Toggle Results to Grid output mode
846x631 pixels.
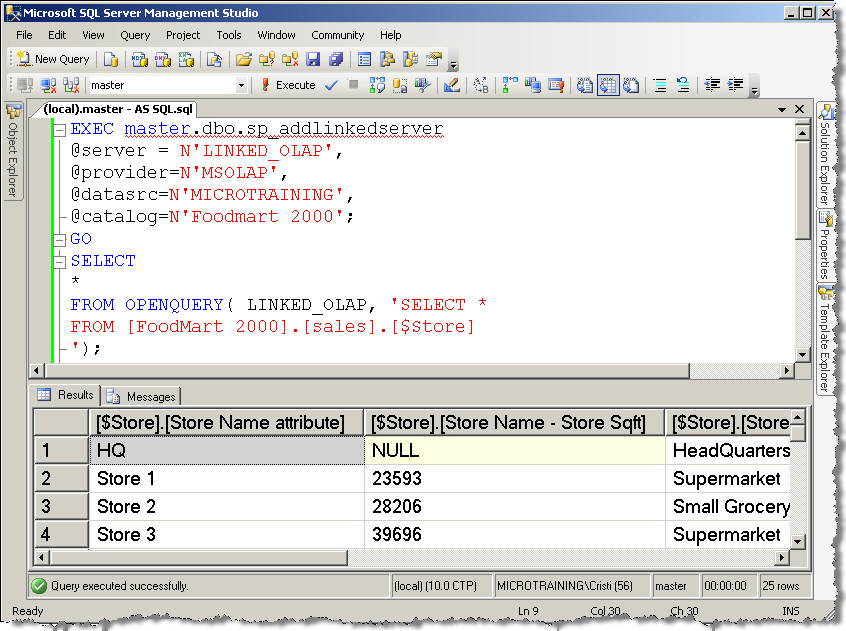pyautogui.click(x=608, y=85)
